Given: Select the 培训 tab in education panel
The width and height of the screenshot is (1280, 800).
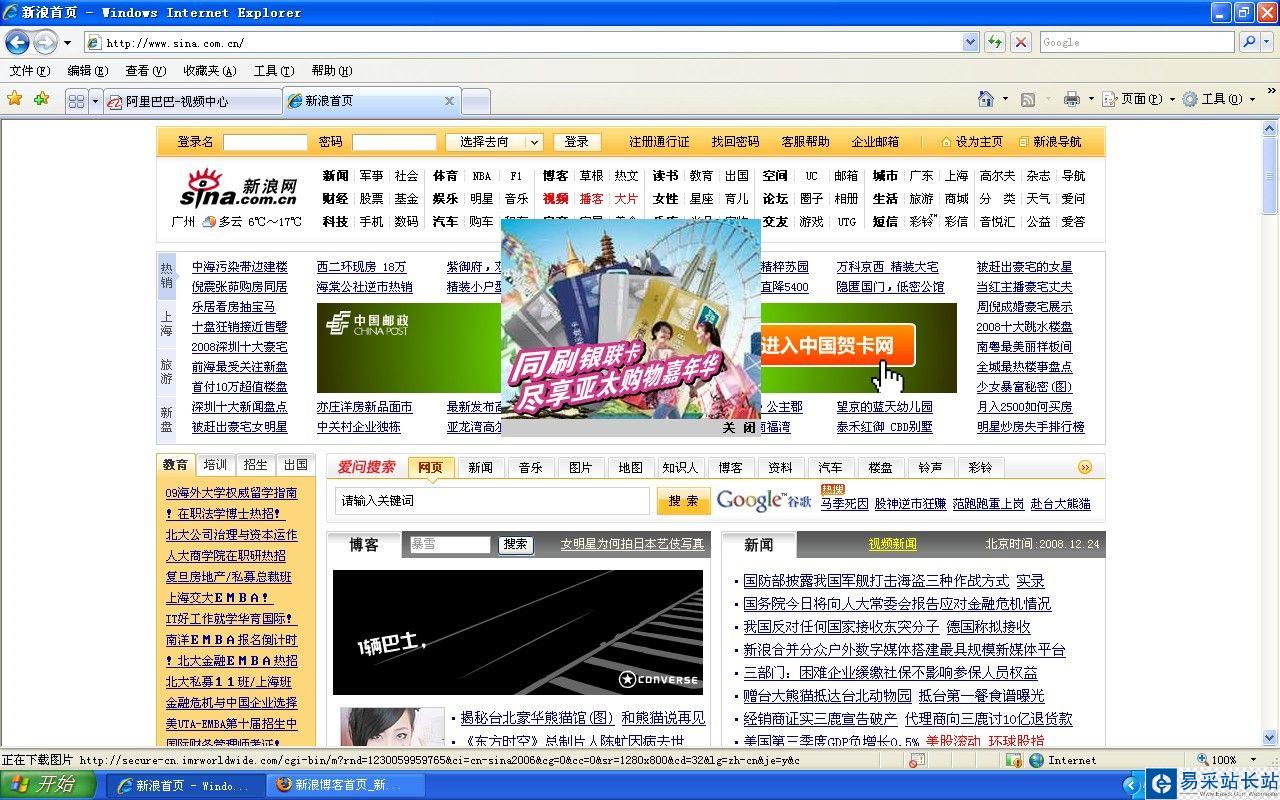Looking at the screenshot, I should (215, 465).
